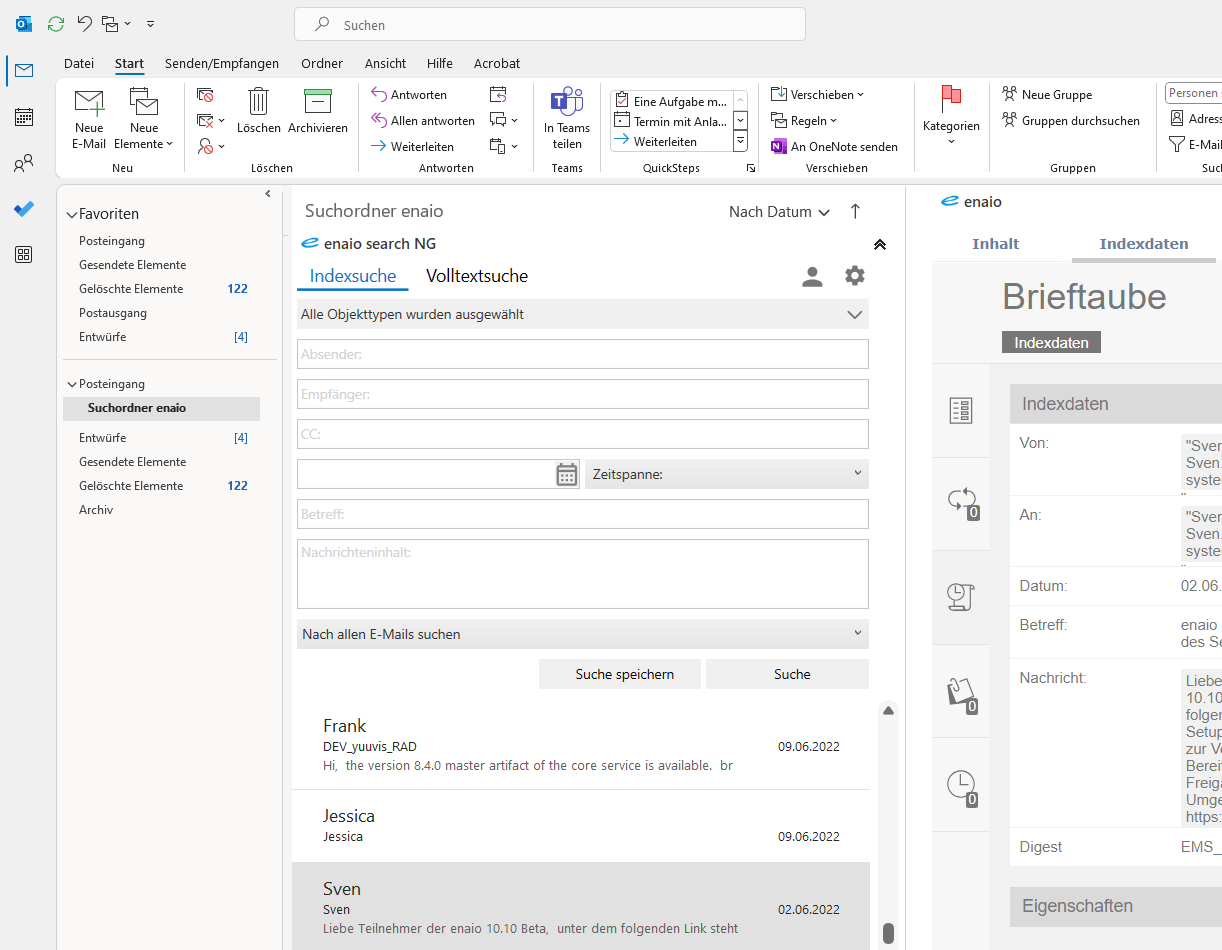
Task: Click the Suche speichern button
Action: 624,674
